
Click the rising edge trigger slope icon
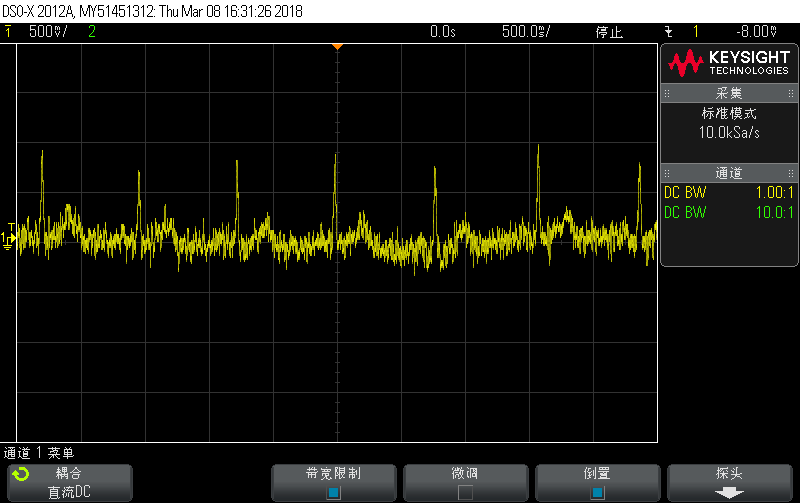[x=668, y=32]
